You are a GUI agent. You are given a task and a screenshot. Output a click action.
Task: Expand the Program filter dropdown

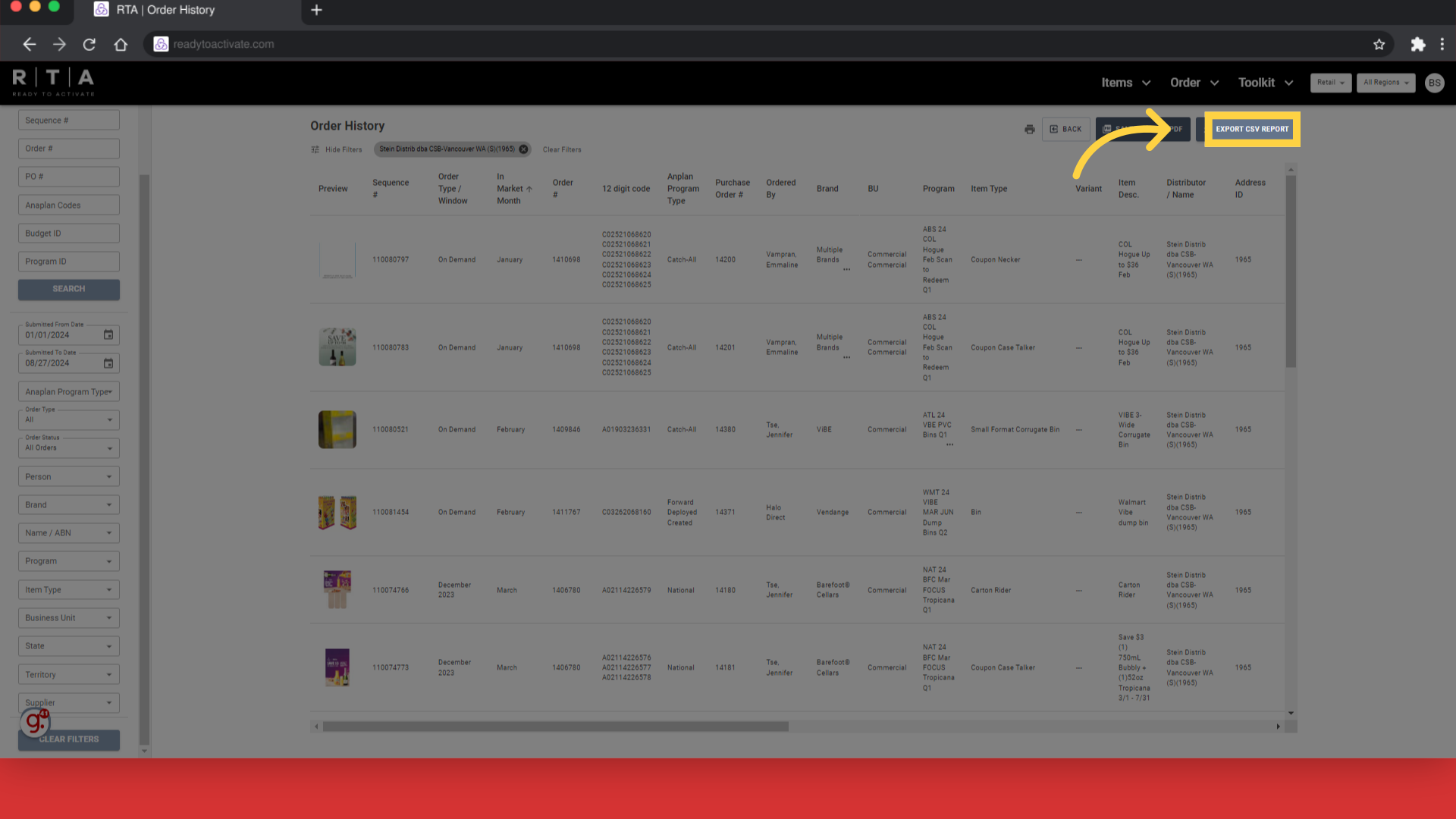click(69, 561)
